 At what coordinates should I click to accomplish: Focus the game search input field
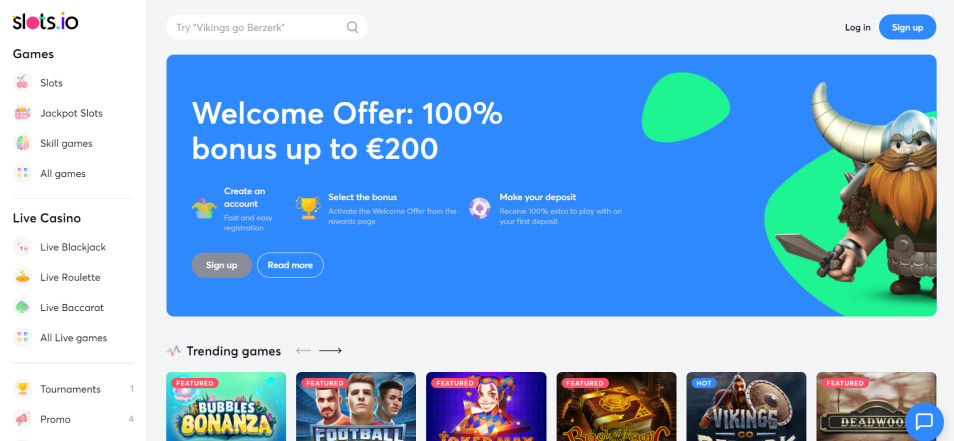point(266,27)
